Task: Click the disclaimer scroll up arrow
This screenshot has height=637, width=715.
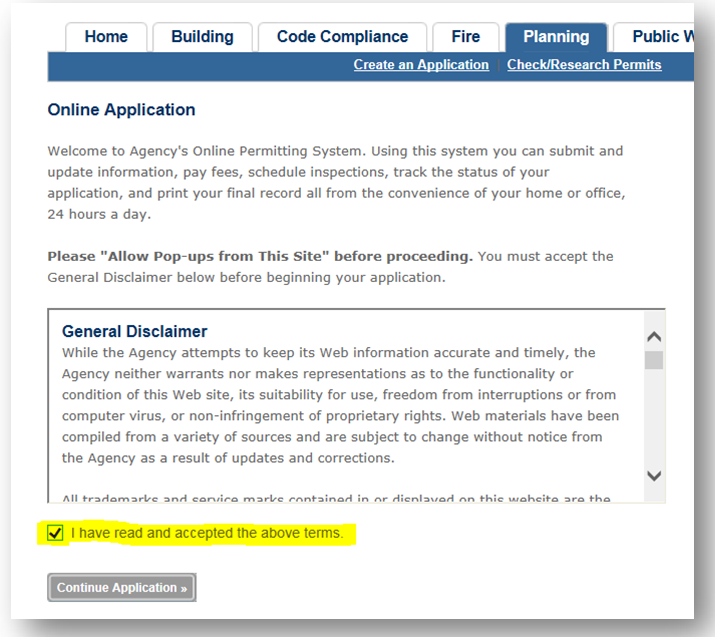Action: tap(654, 338)
